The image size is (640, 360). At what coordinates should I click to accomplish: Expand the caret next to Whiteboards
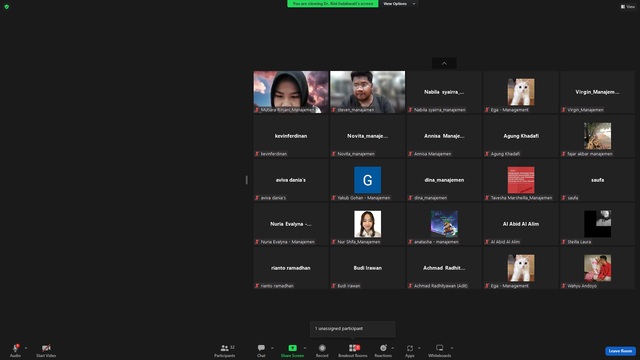pos(452,348)
